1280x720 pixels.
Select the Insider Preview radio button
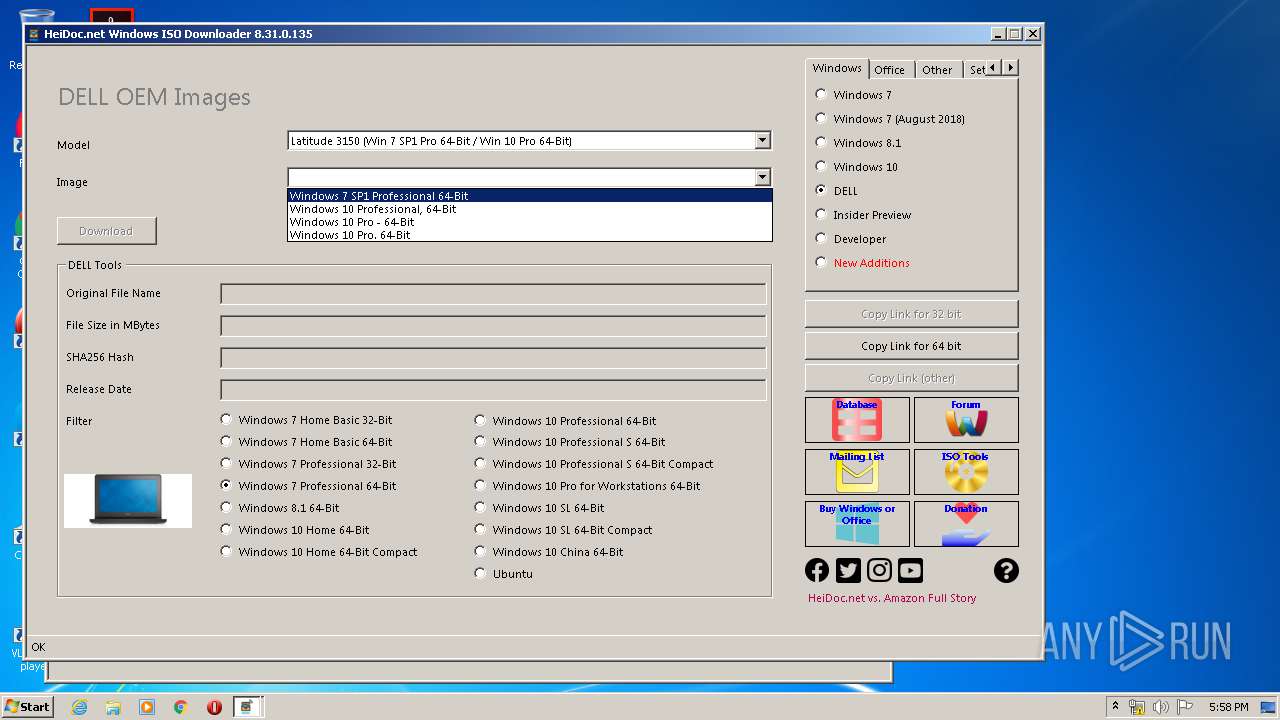821,214
